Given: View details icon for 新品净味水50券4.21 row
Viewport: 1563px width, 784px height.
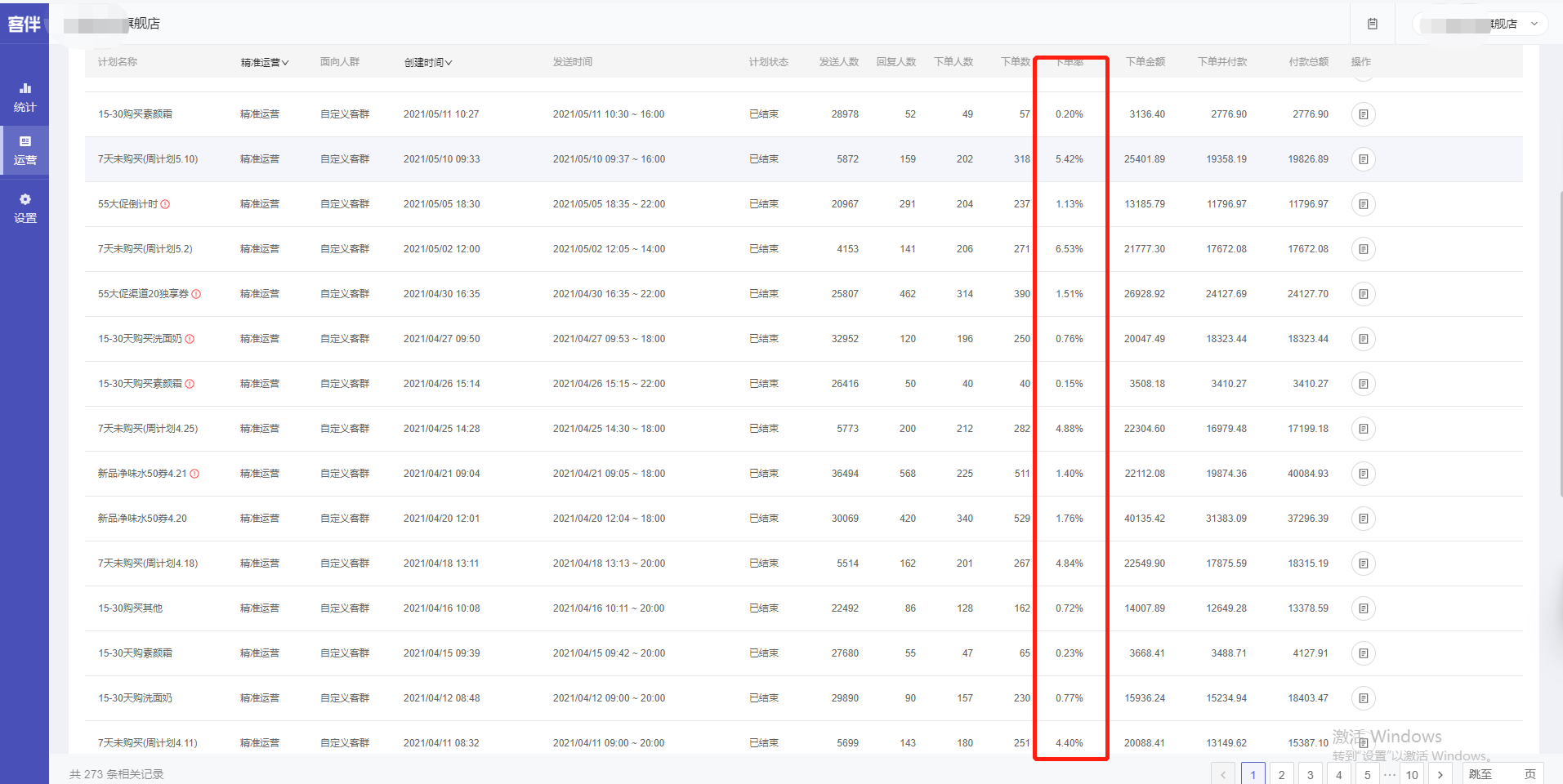Looking at the screenshot, I should click(x=1363, y=474).
